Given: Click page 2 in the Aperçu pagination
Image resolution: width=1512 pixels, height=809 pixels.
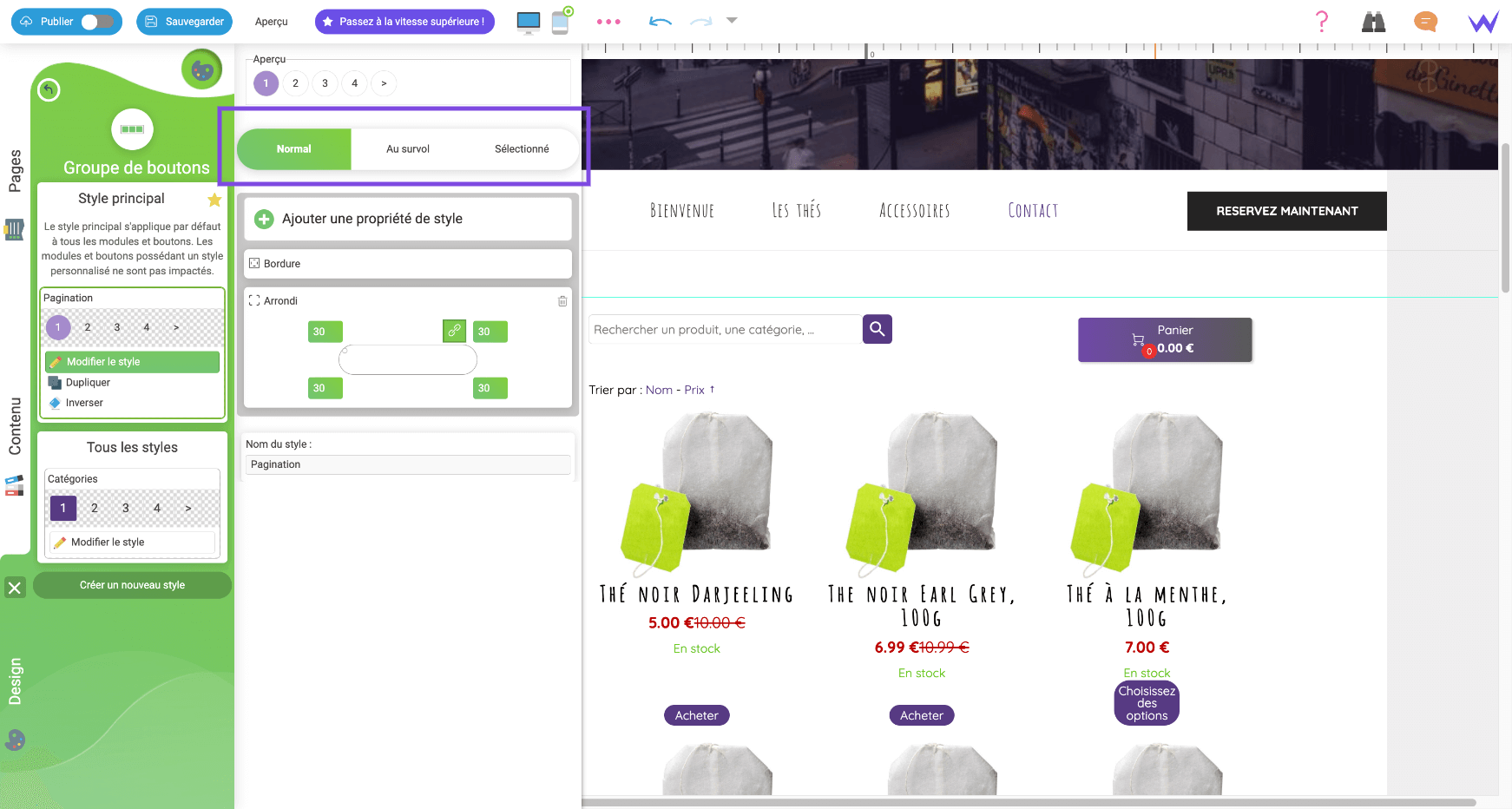Looking at the screenshot, I should [x=295, y=83].
